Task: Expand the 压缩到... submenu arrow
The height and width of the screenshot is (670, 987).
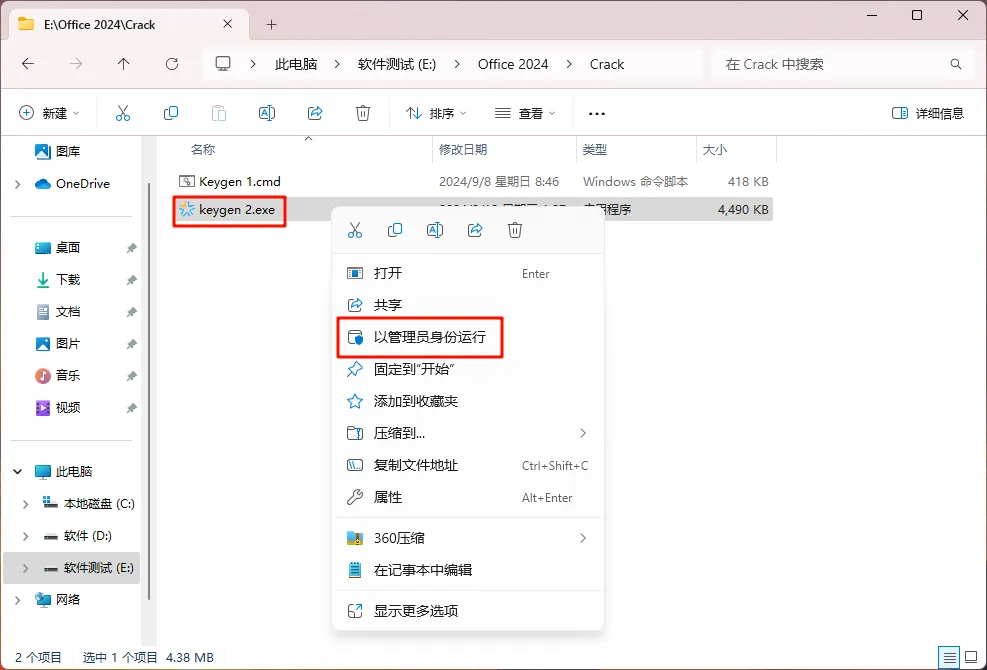Action: pos(583,433)
